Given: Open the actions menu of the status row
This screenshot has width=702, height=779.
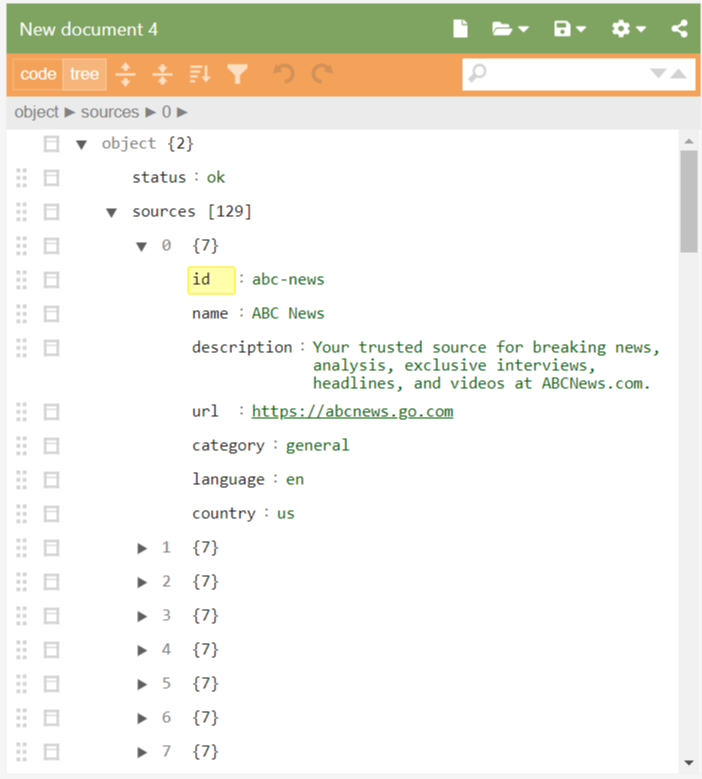Looking at the screenshot, I should click(51, 178).
